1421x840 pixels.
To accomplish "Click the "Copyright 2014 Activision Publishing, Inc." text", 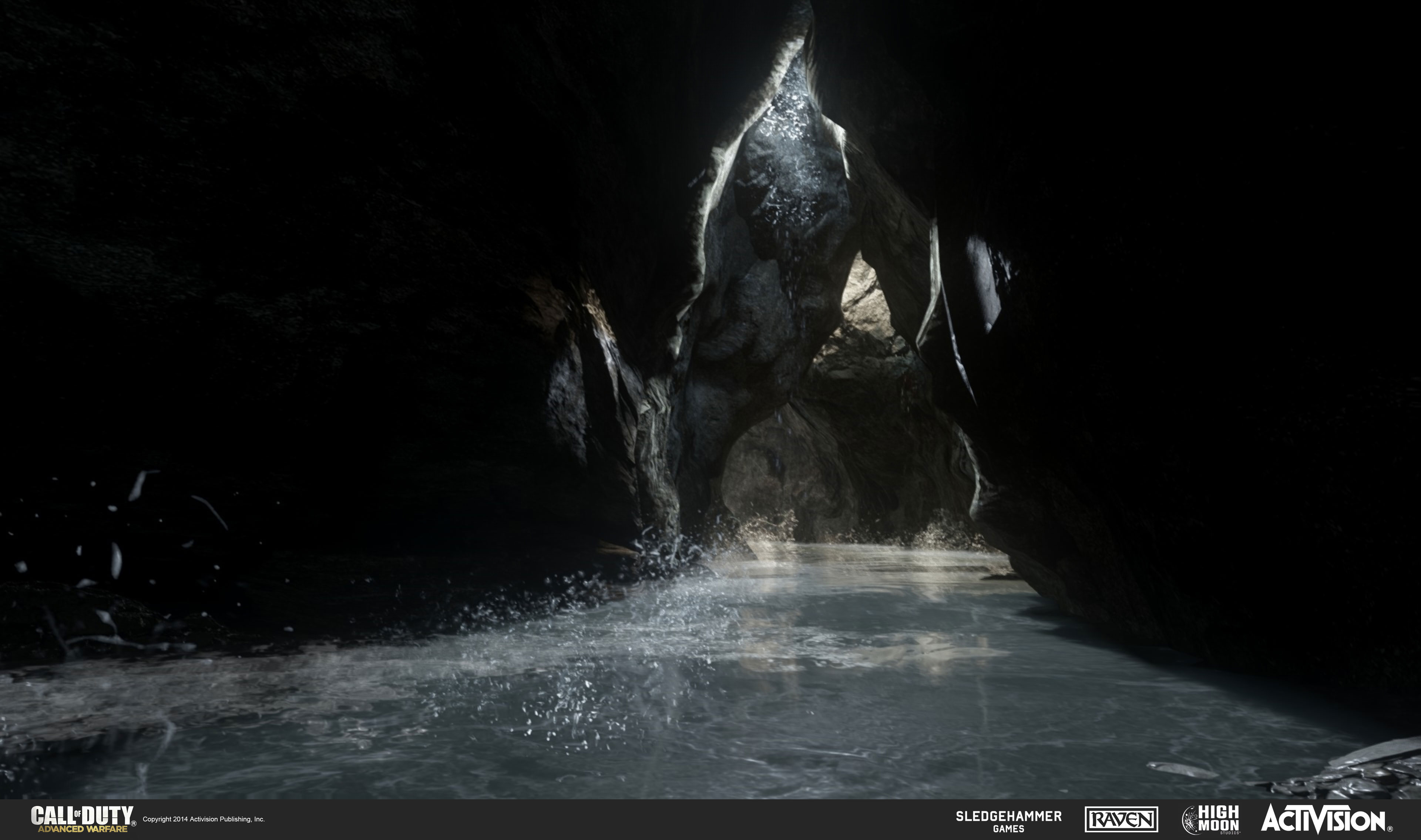I will pos(204,819).
